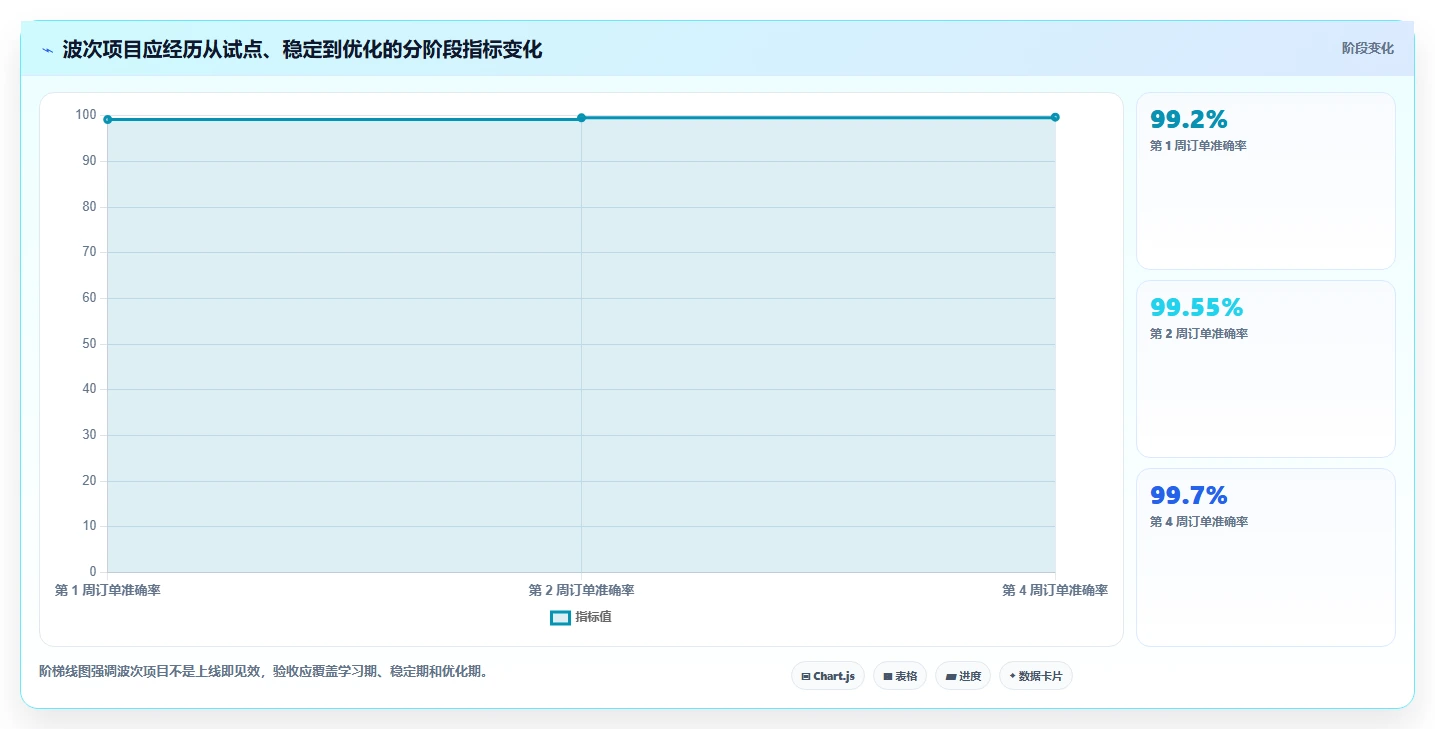Click card caption 第 1 周订单准确率 under 99.2%
Viewport: 1435px width, 729px height.
coord(1198,146)
